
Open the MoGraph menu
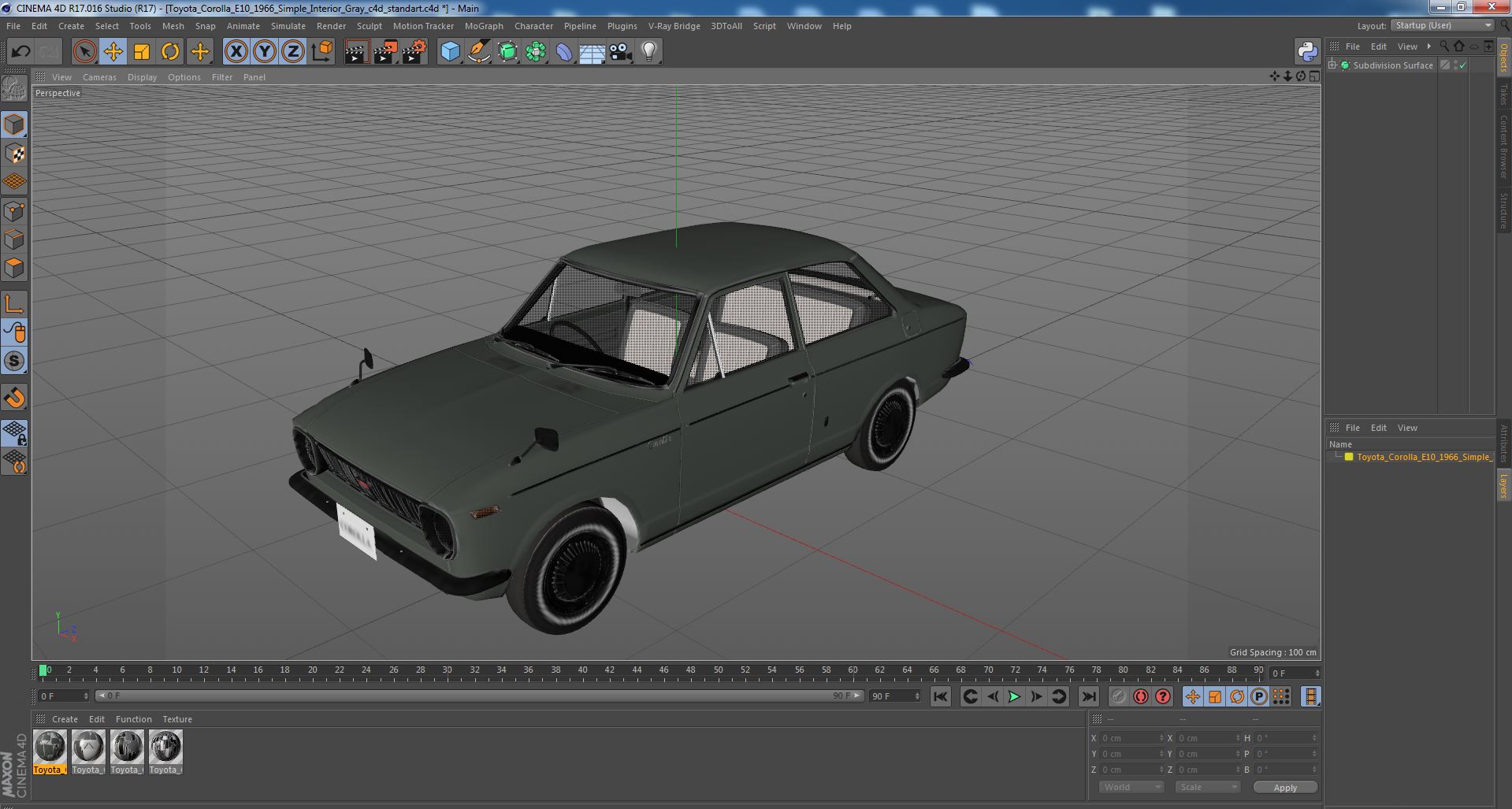click(484, 26)
